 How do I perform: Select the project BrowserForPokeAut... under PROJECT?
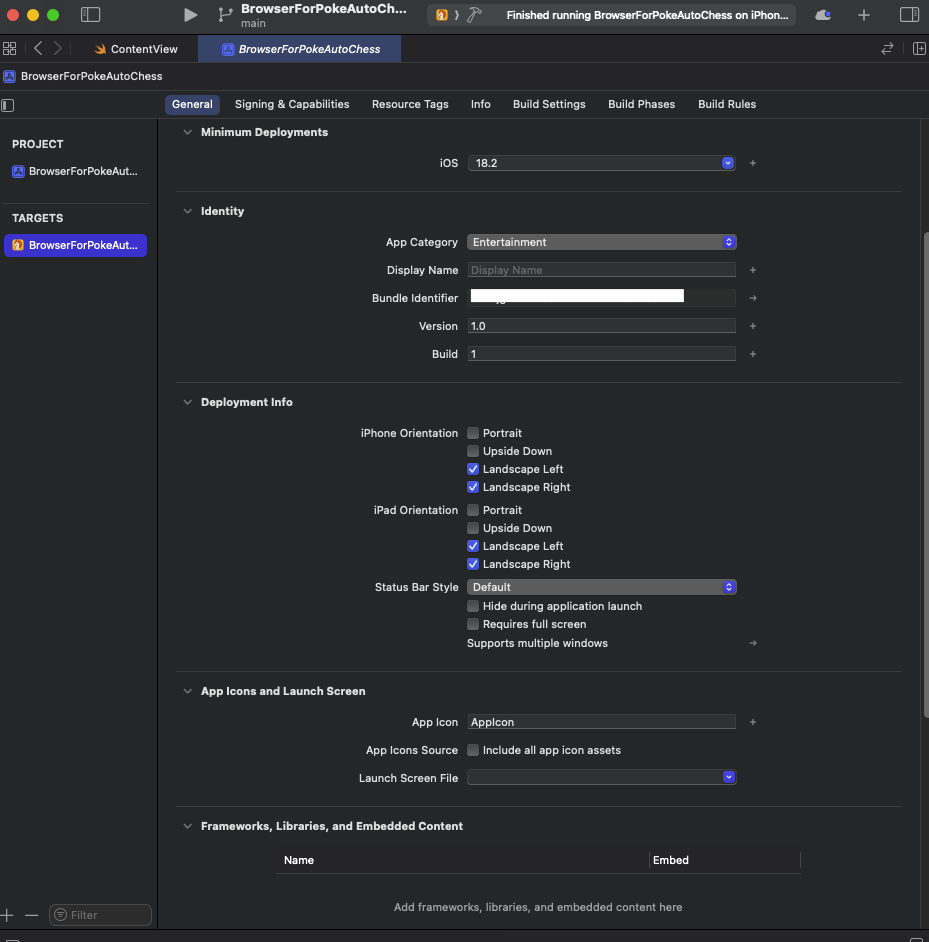[76, 172]
